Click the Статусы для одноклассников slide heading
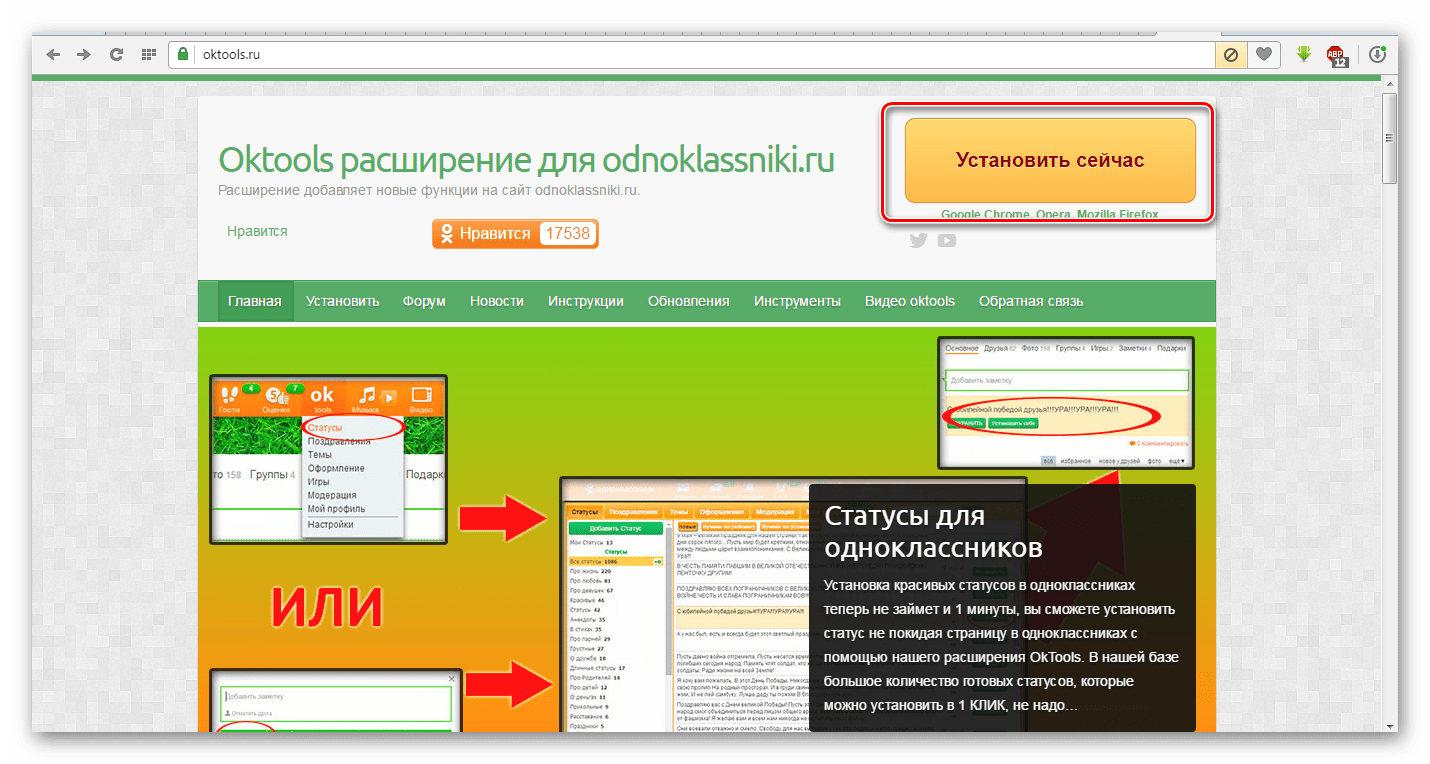Viewport: 1430px width, 764px height. coord(934,532)
